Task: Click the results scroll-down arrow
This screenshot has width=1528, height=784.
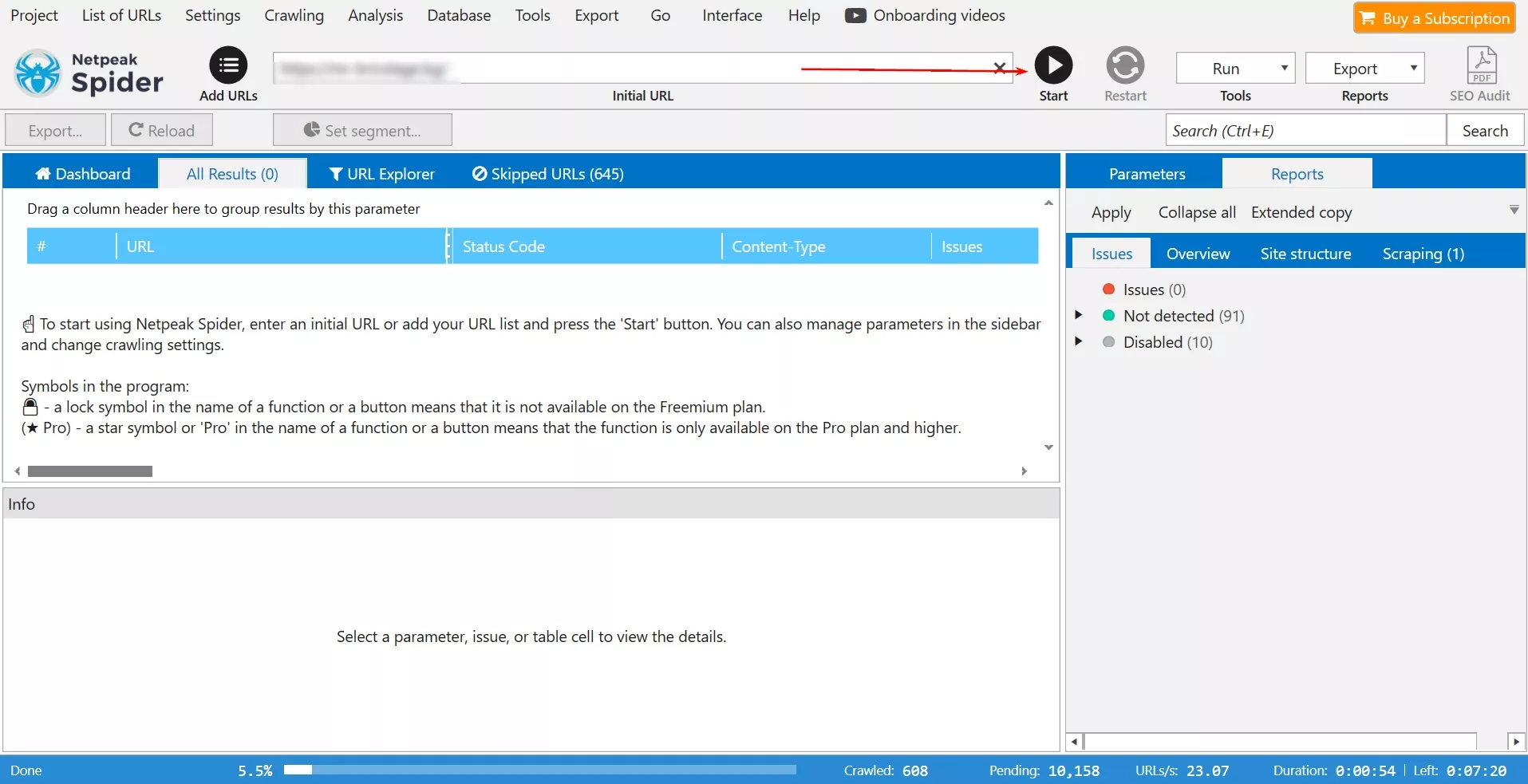Action: coord(1048,447)
